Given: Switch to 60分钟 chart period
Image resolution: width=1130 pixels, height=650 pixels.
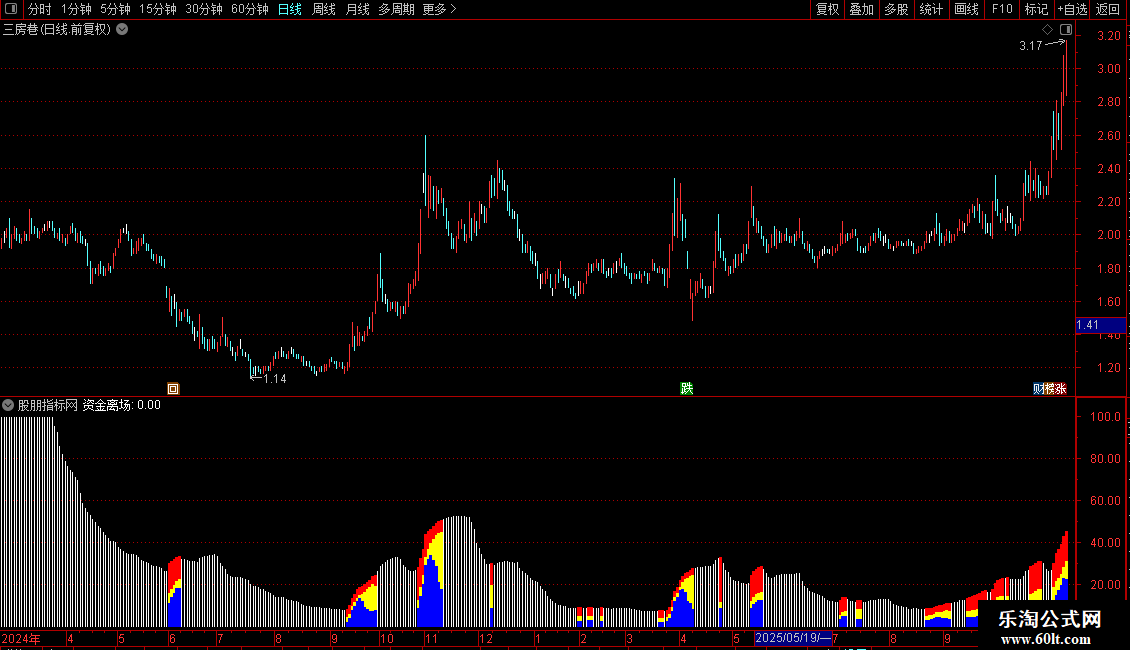Looking at the screenshot, I should tap(250, 9).
